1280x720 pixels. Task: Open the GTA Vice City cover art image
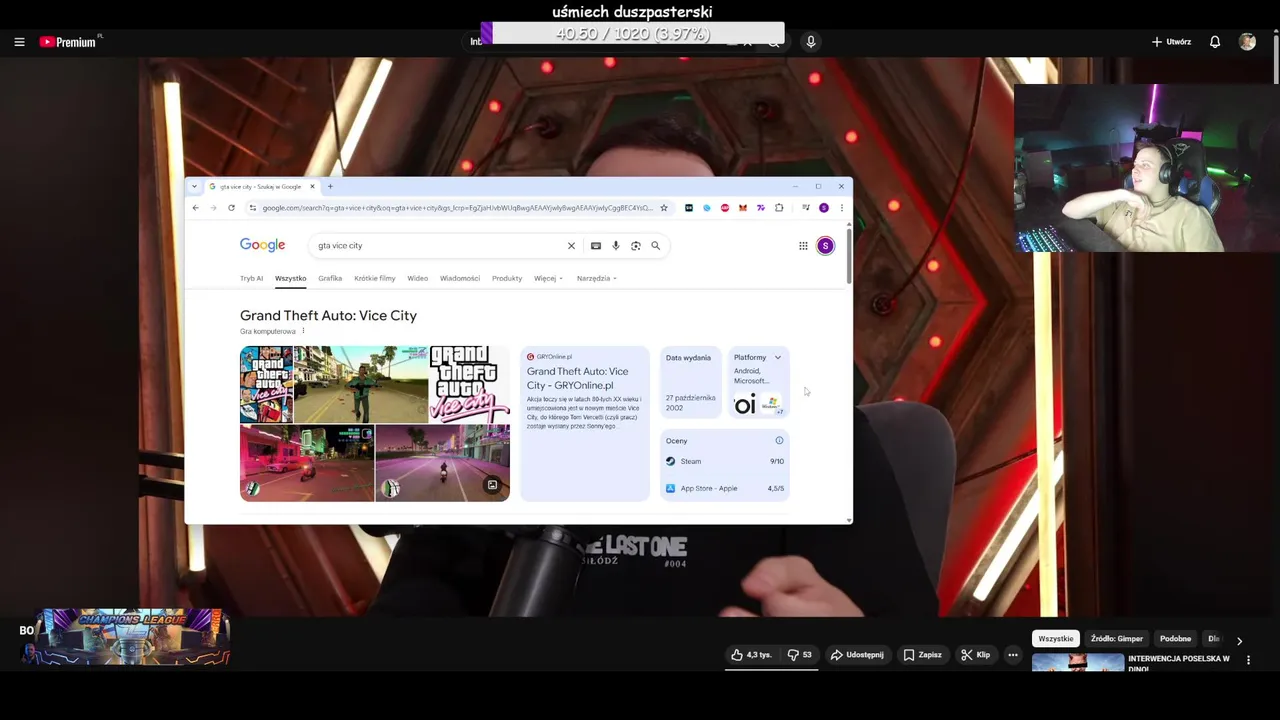[x=266, y=384]
